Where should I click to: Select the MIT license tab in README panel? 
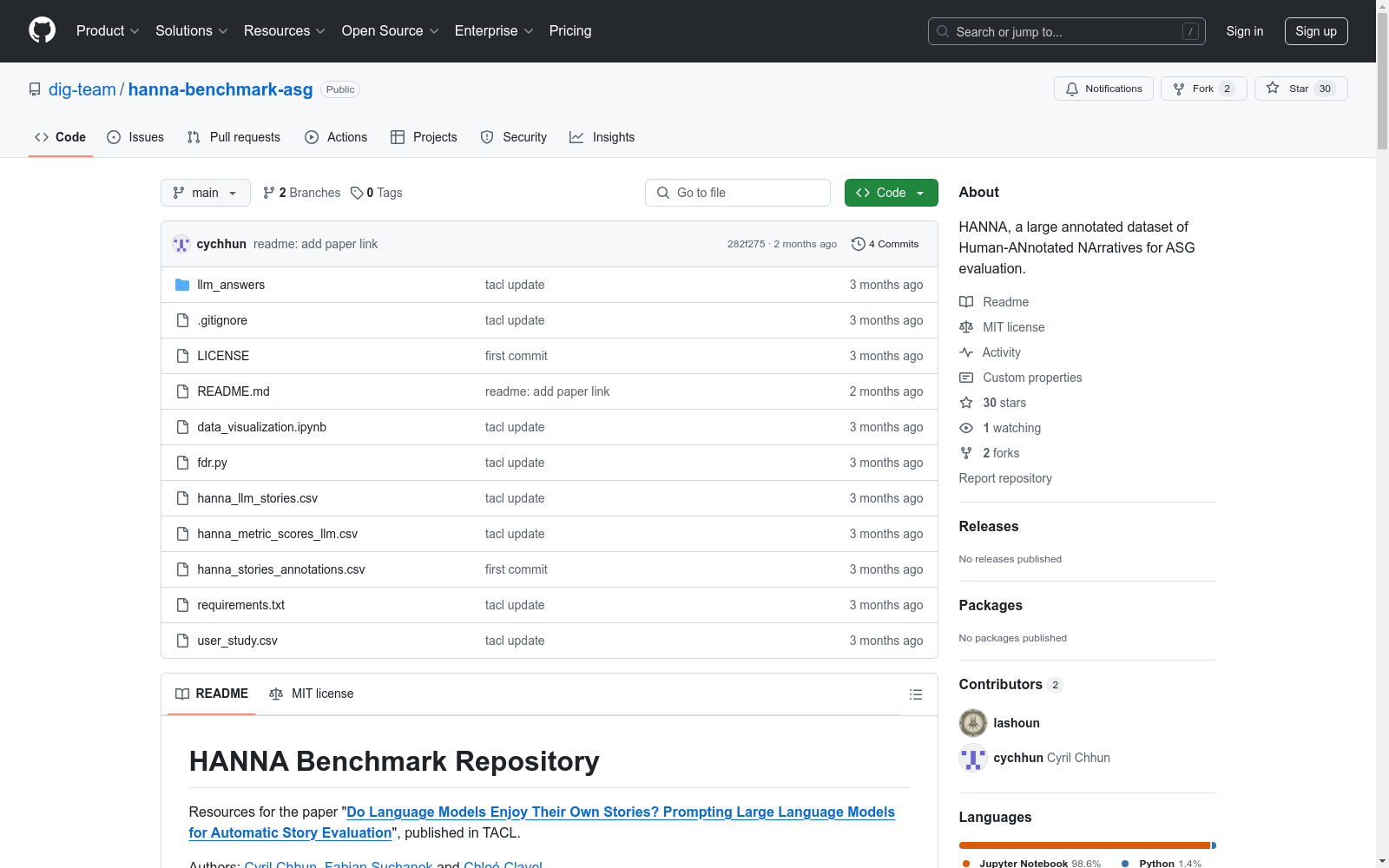pos(312,694)
